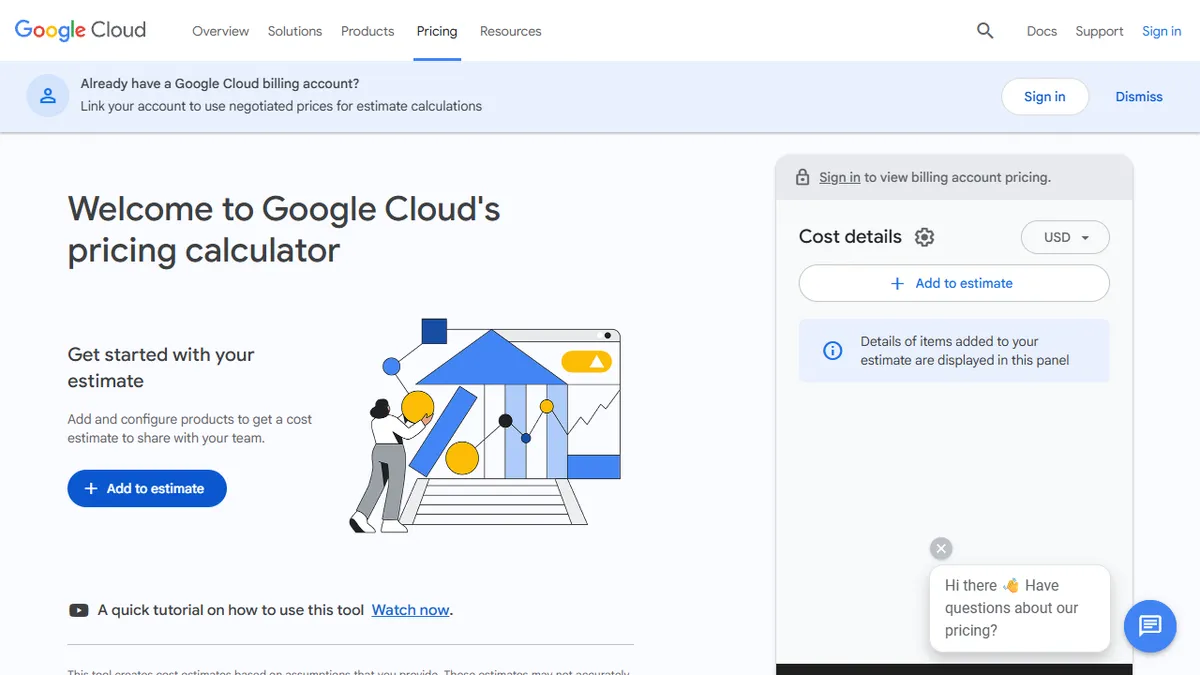Click the user avatar in the billing banner

(47, 95)
